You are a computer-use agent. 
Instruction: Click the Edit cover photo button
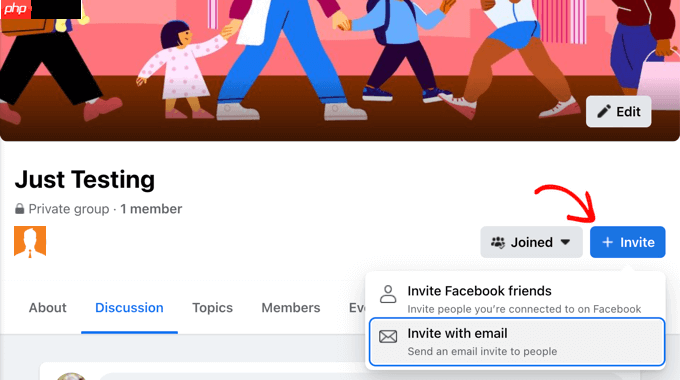(x=618, y=111)
